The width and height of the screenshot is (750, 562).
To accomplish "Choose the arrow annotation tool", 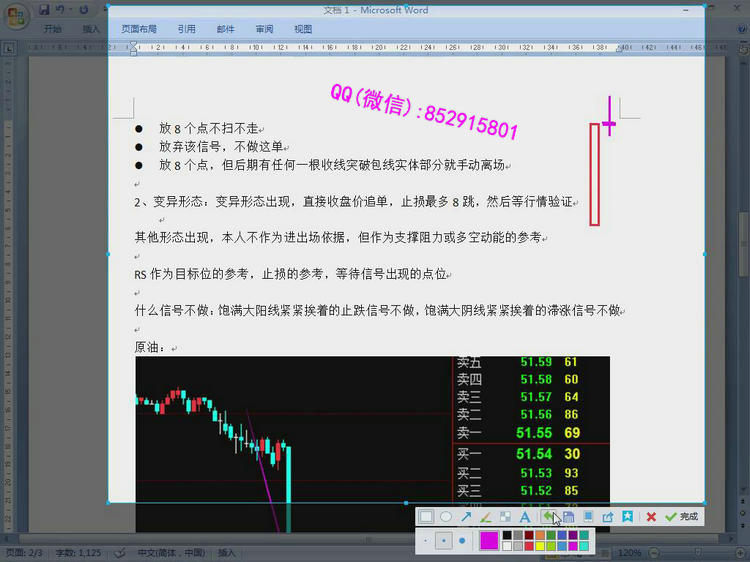I will pos(466,517).
